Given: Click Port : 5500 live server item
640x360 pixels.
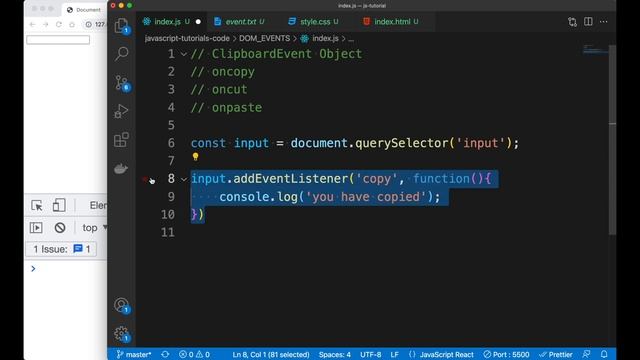Looking at the screenshot, I should tap(506, 354).
